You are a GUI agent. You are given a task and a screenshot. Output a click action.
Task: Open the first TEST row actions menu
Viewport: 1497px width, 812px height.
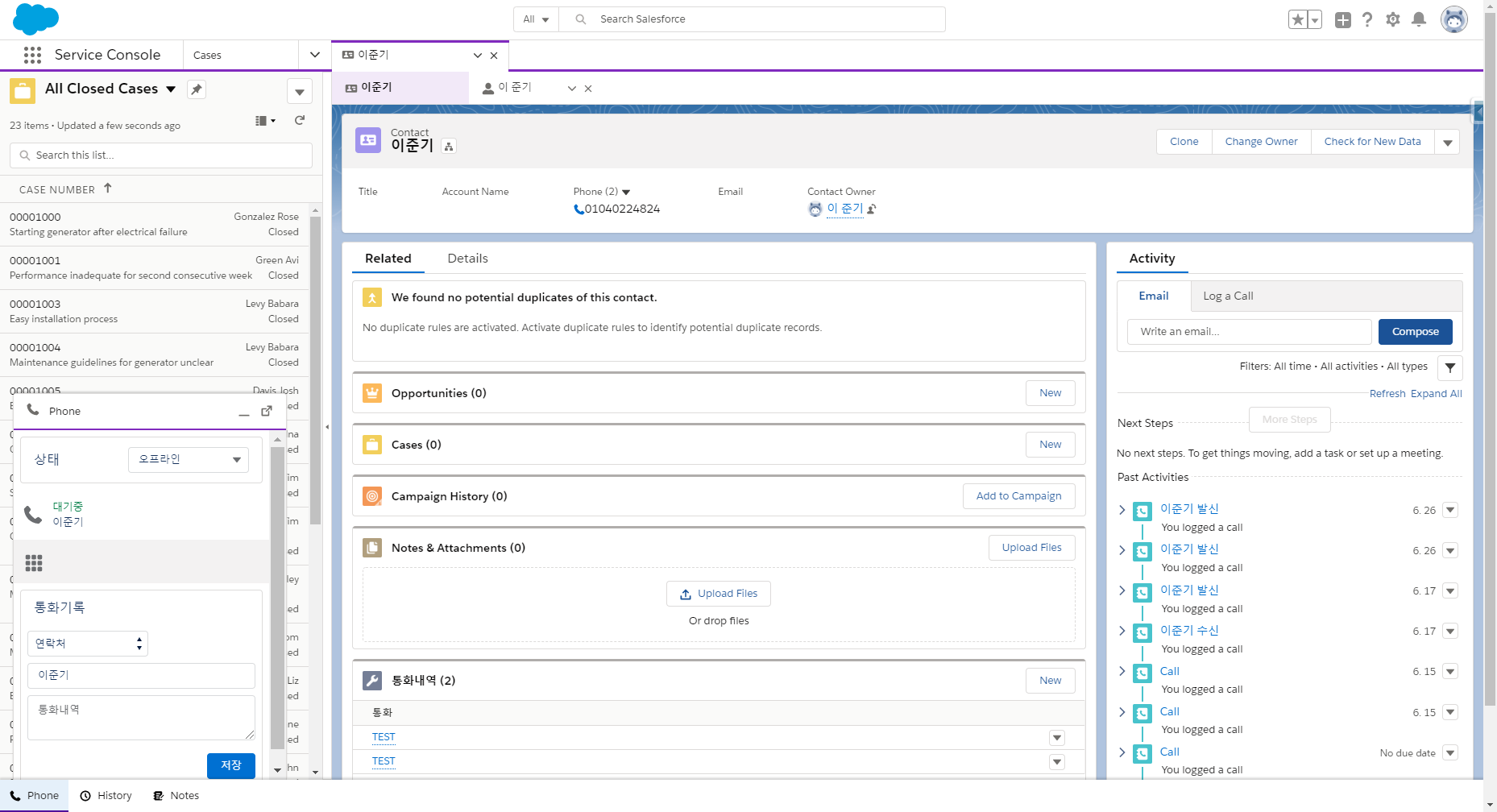pyautogui.click(x=1057, y=738)
